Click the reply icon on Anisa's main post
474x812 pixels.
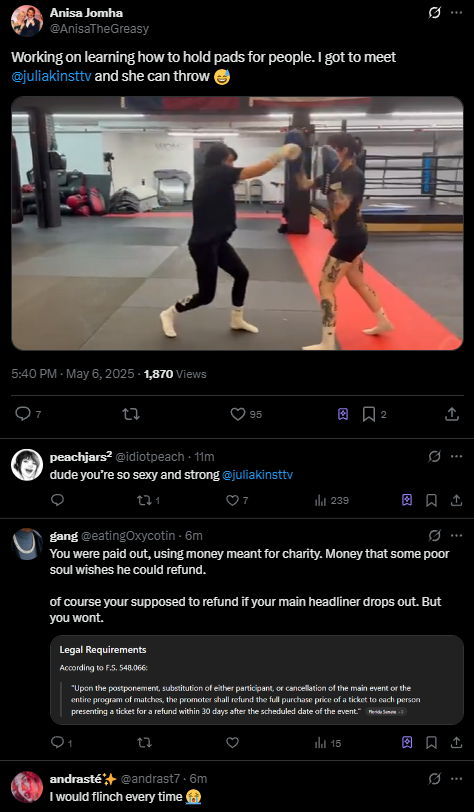tap(23, 414)
